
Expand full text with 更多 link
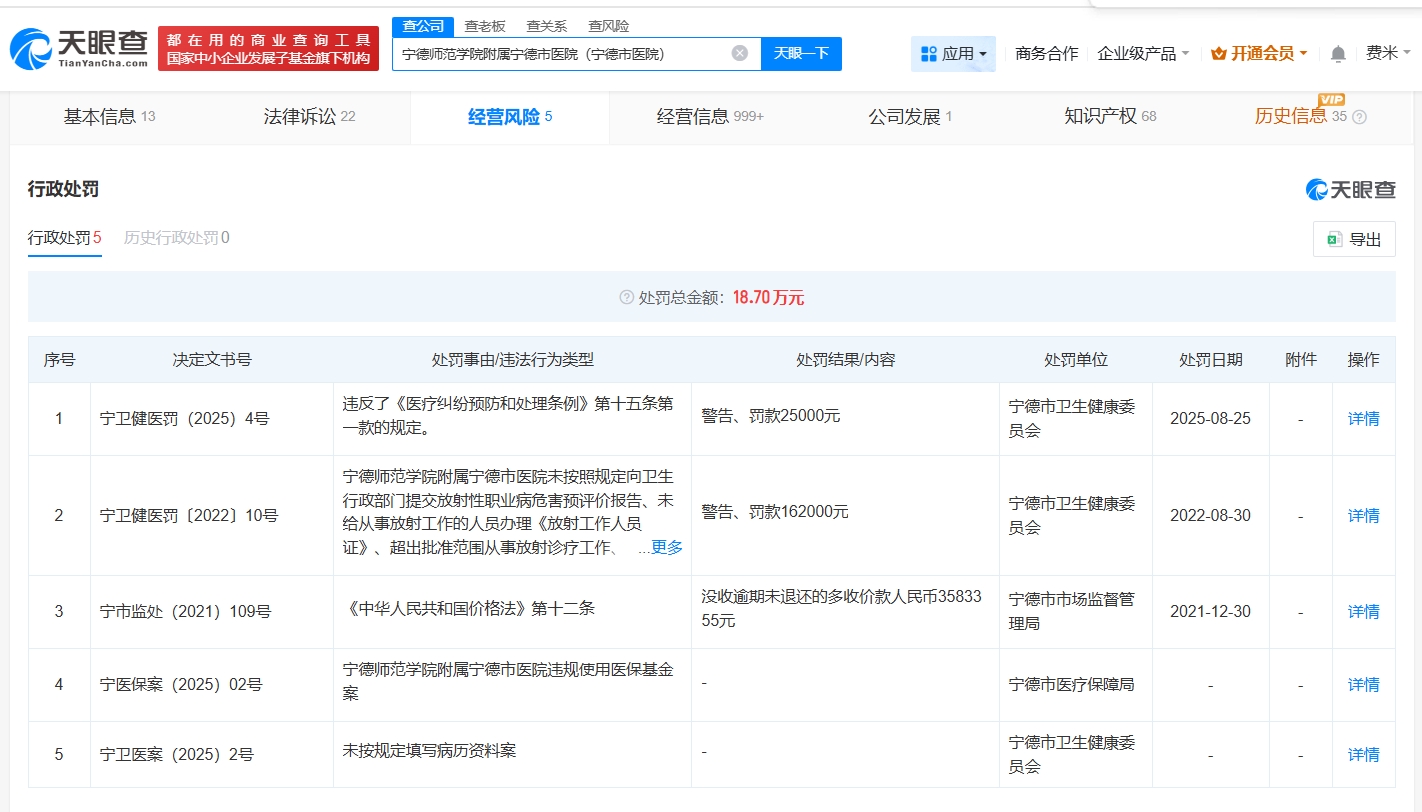(666, 547)
